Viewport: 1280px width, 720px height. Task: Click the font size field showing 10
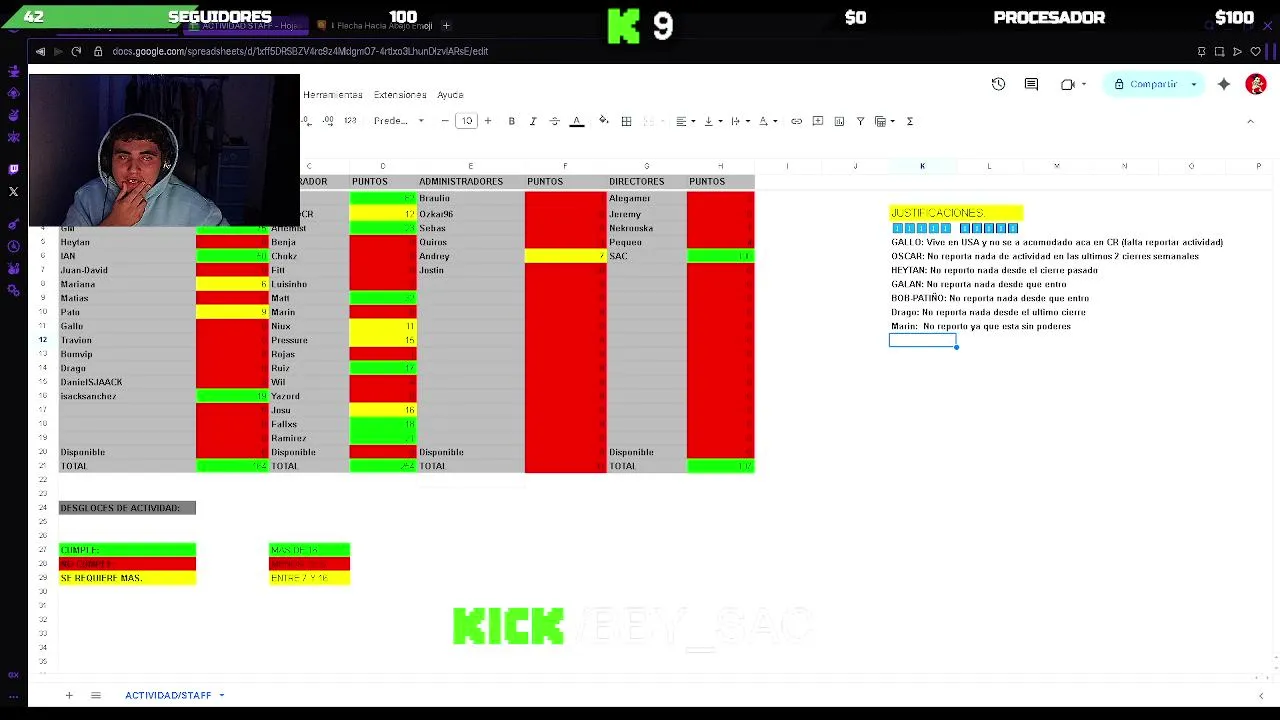point(467,121)
